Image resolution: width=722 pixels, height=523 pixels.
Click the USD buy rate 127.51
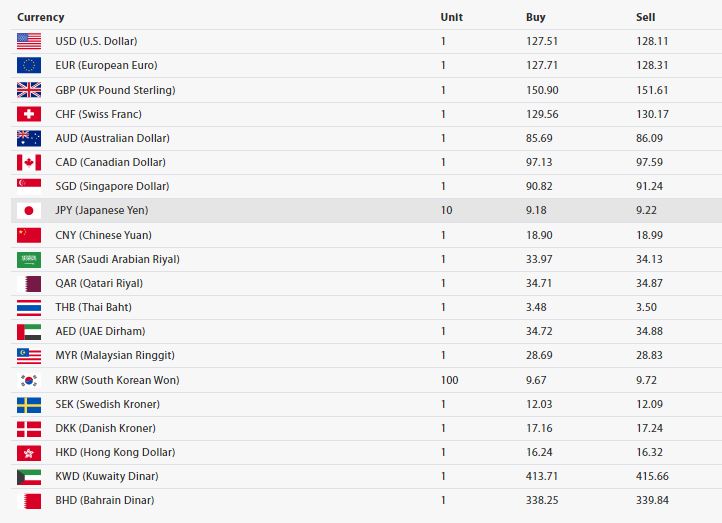point(542,41)
